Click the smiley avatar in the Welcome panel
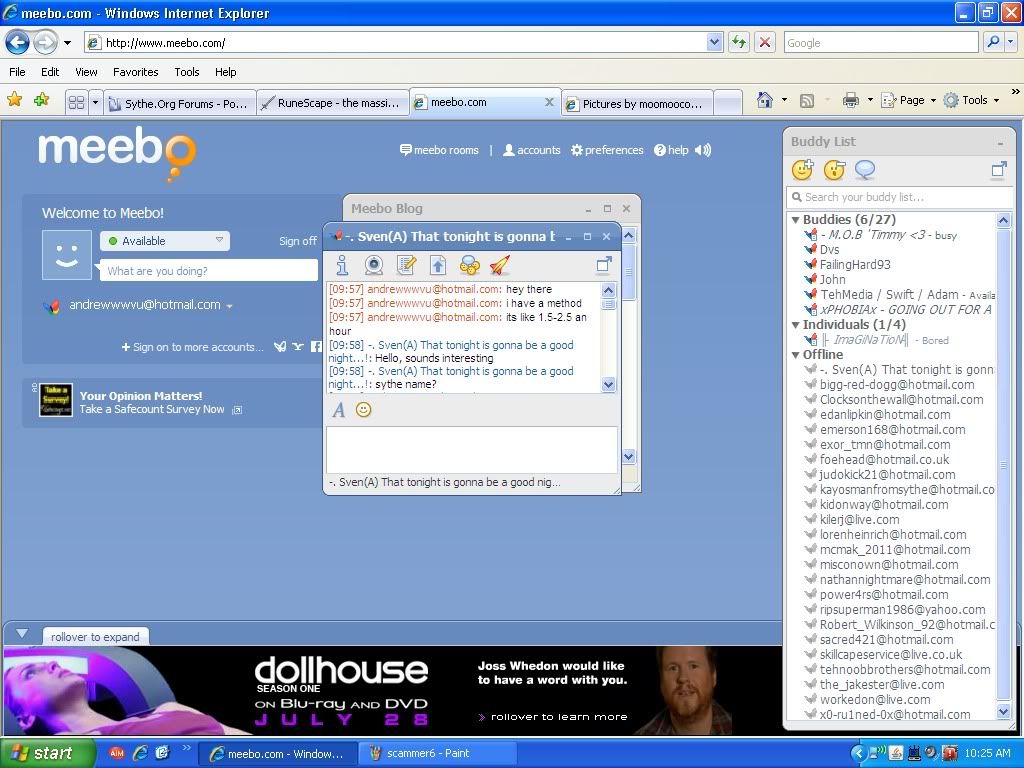Screen dimensions: 1024x768 tap(67, 255)
